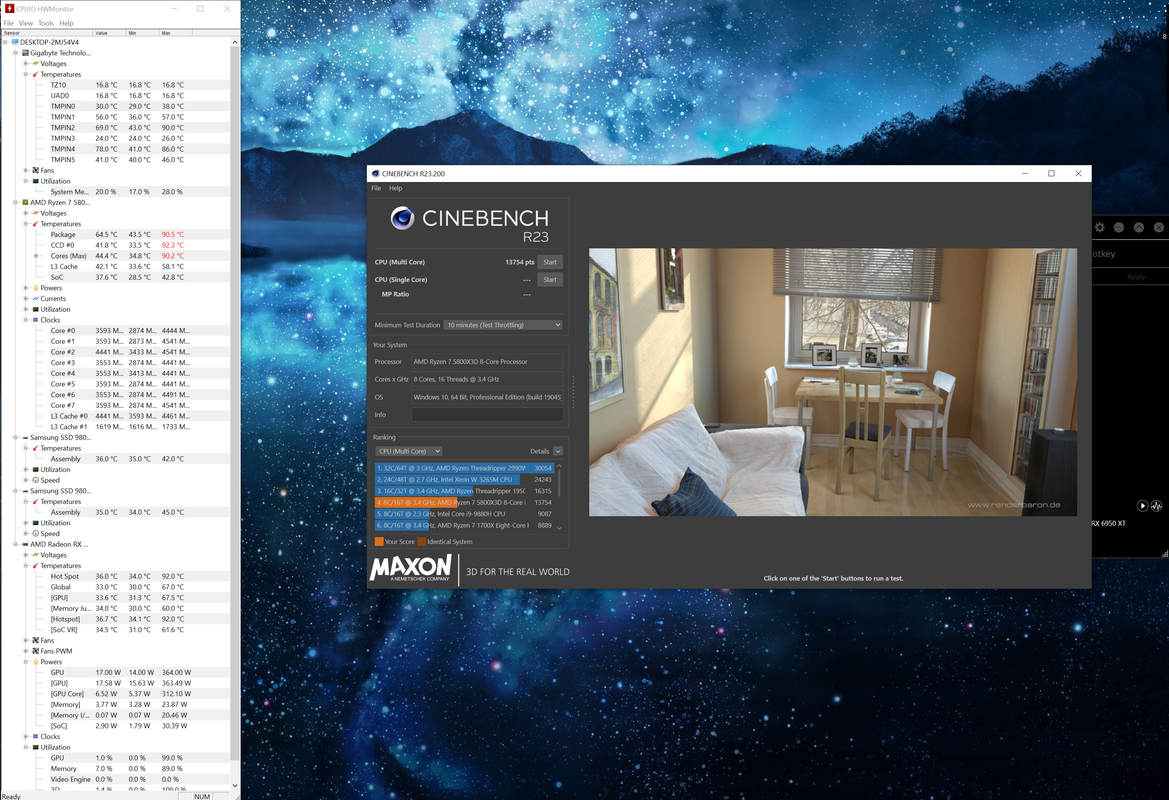1169x800 pixels.
Task: Open the View menu in HWMonitor
Action: click(25, 23)
